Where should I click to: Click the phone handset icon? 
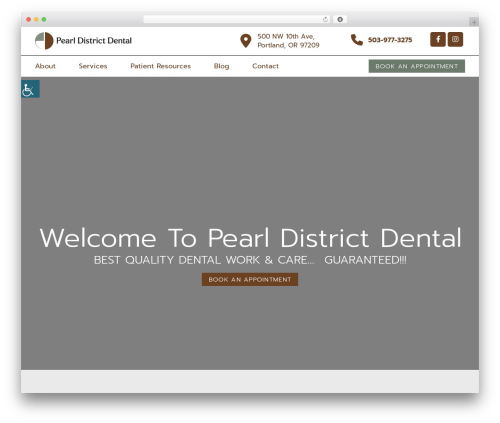(x=357, y=40)
